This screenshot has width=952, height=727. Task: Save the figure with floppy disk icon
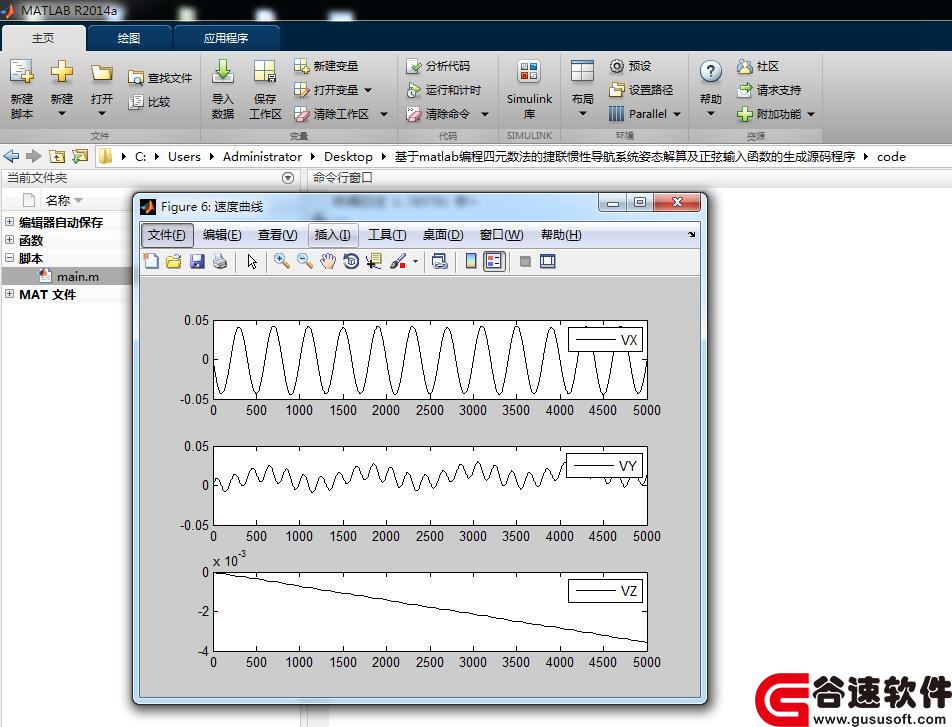(197, 262)
